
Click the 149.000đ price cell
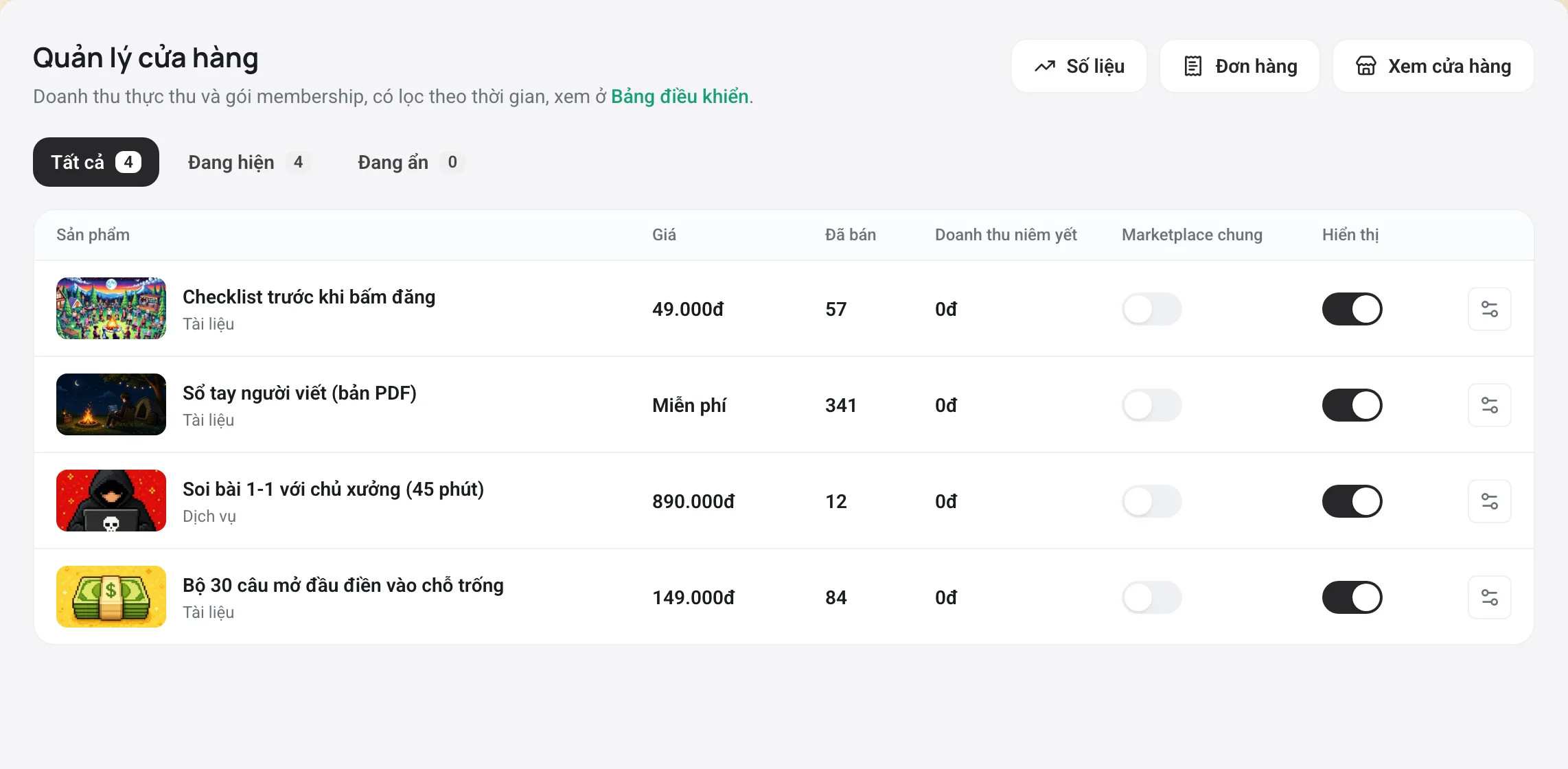click(693, 597)
